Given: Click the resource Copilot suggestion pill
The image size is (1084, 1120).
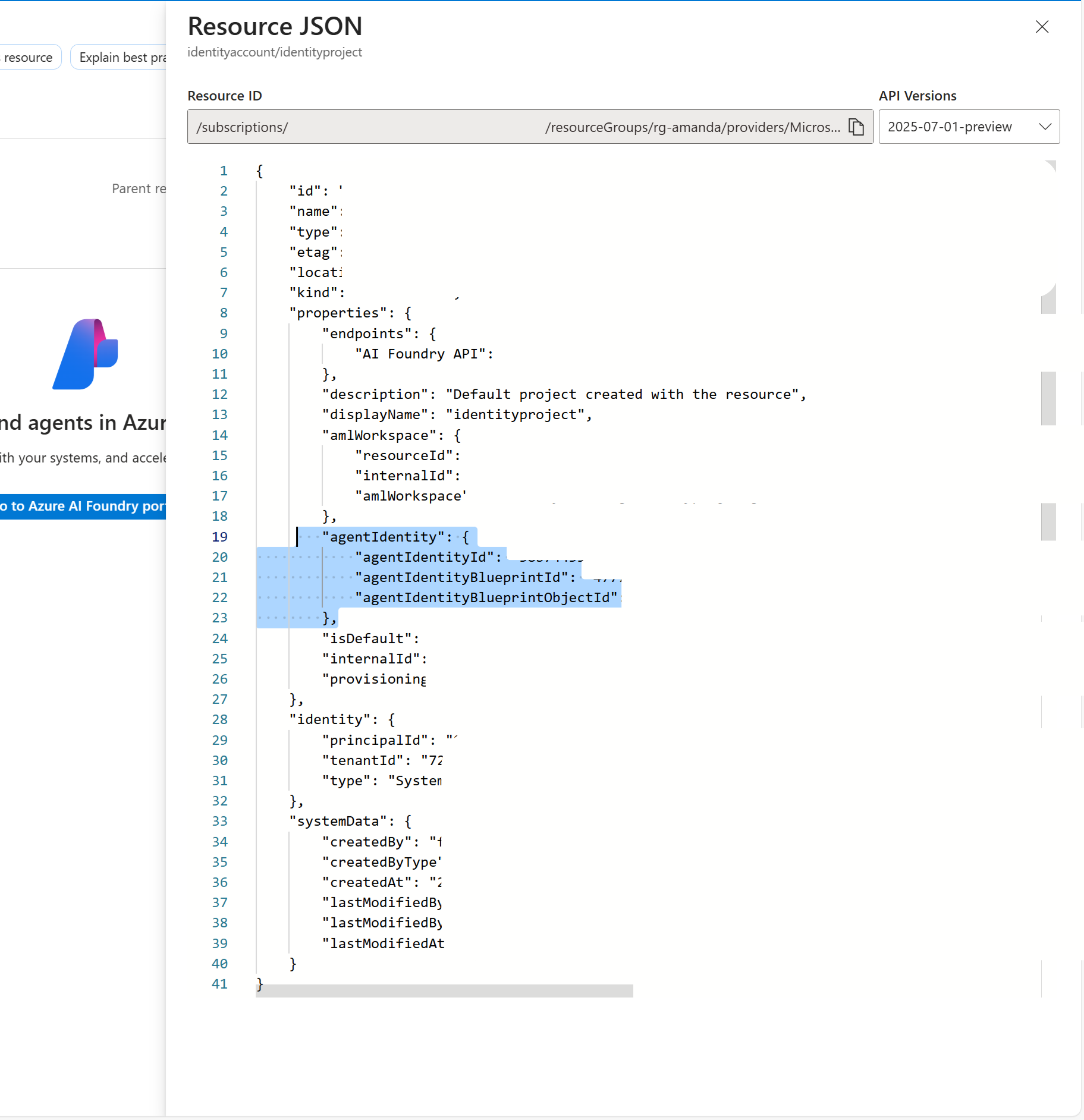Looking at the screenshot, I should click(x=28, y=56).
